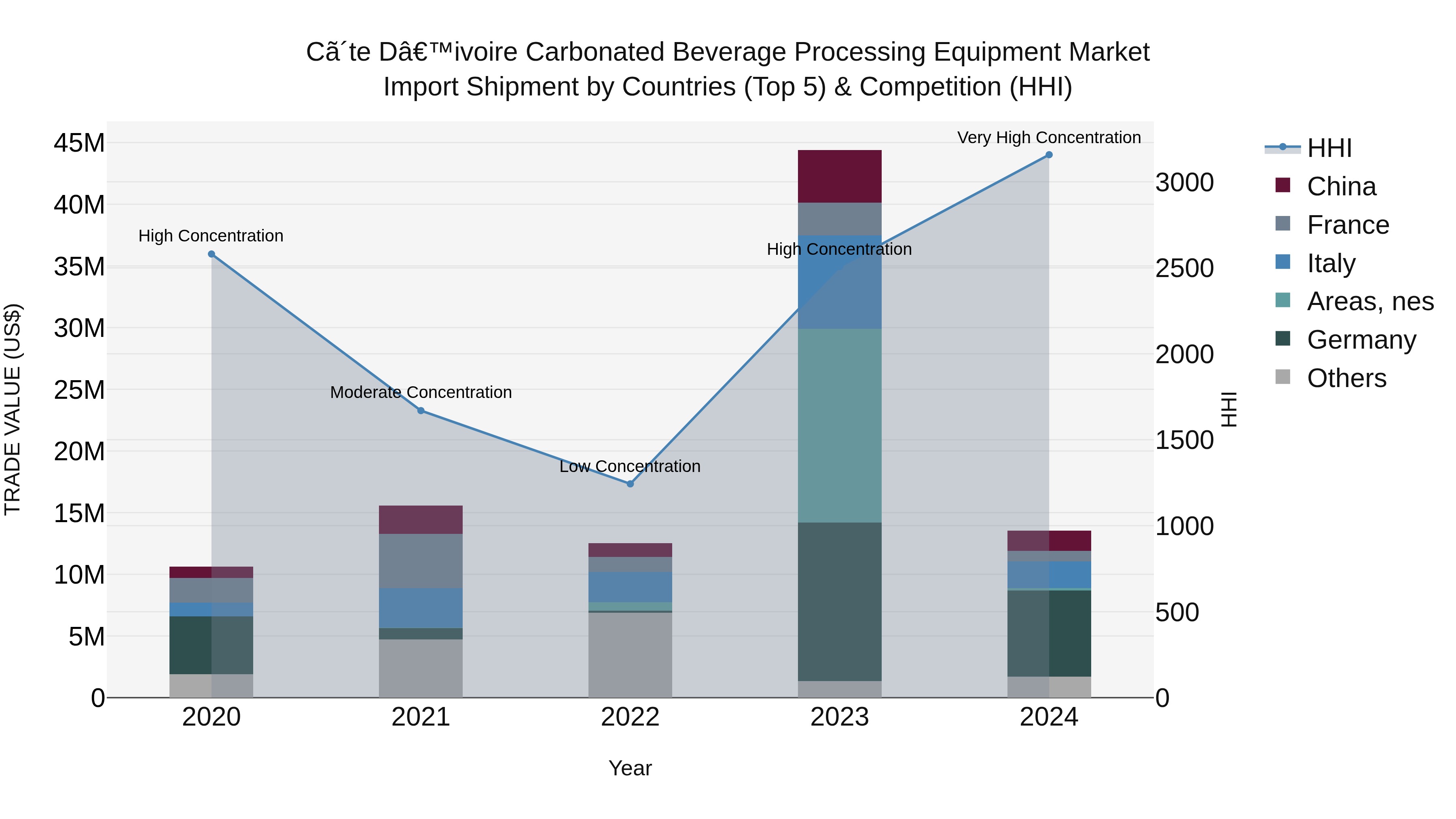Toggle the Germany legend entry
The image size is (1456, 819).
(1346, 339)
